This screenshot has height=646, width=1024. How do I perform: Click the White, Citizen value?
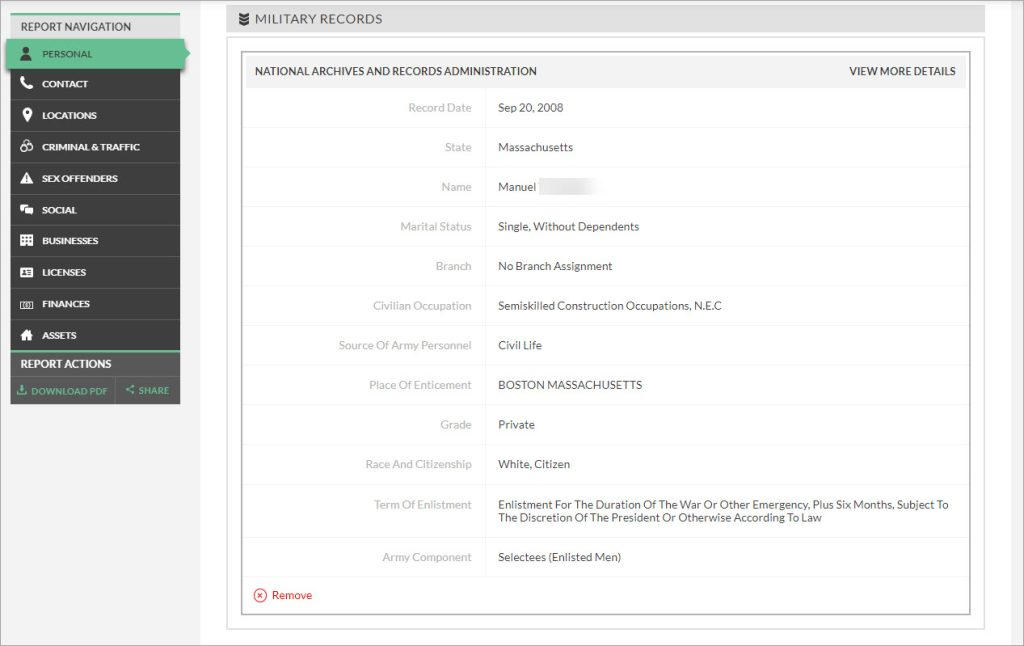(x=534, y=464)
